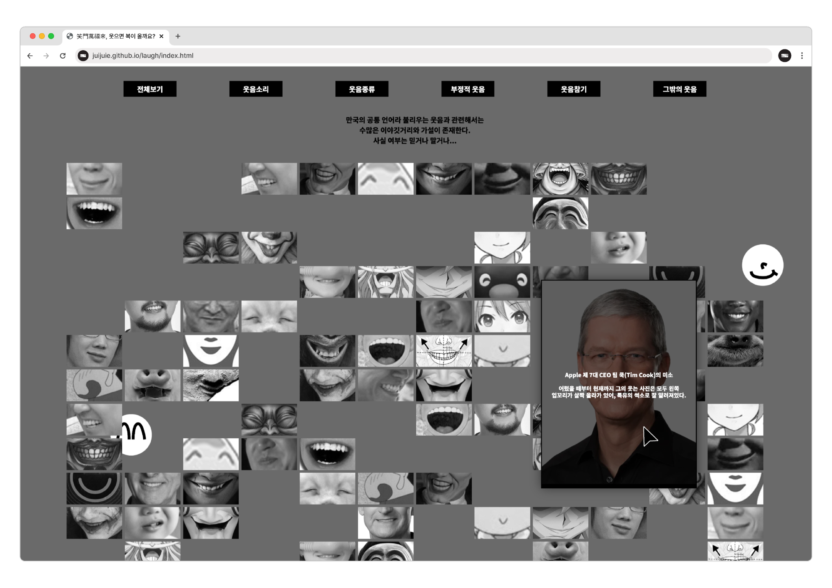The width and height of the screenshot is (832, 588).
Task: Select the cartoon penguin face thumbnail
Action: (x=502, y=282)
